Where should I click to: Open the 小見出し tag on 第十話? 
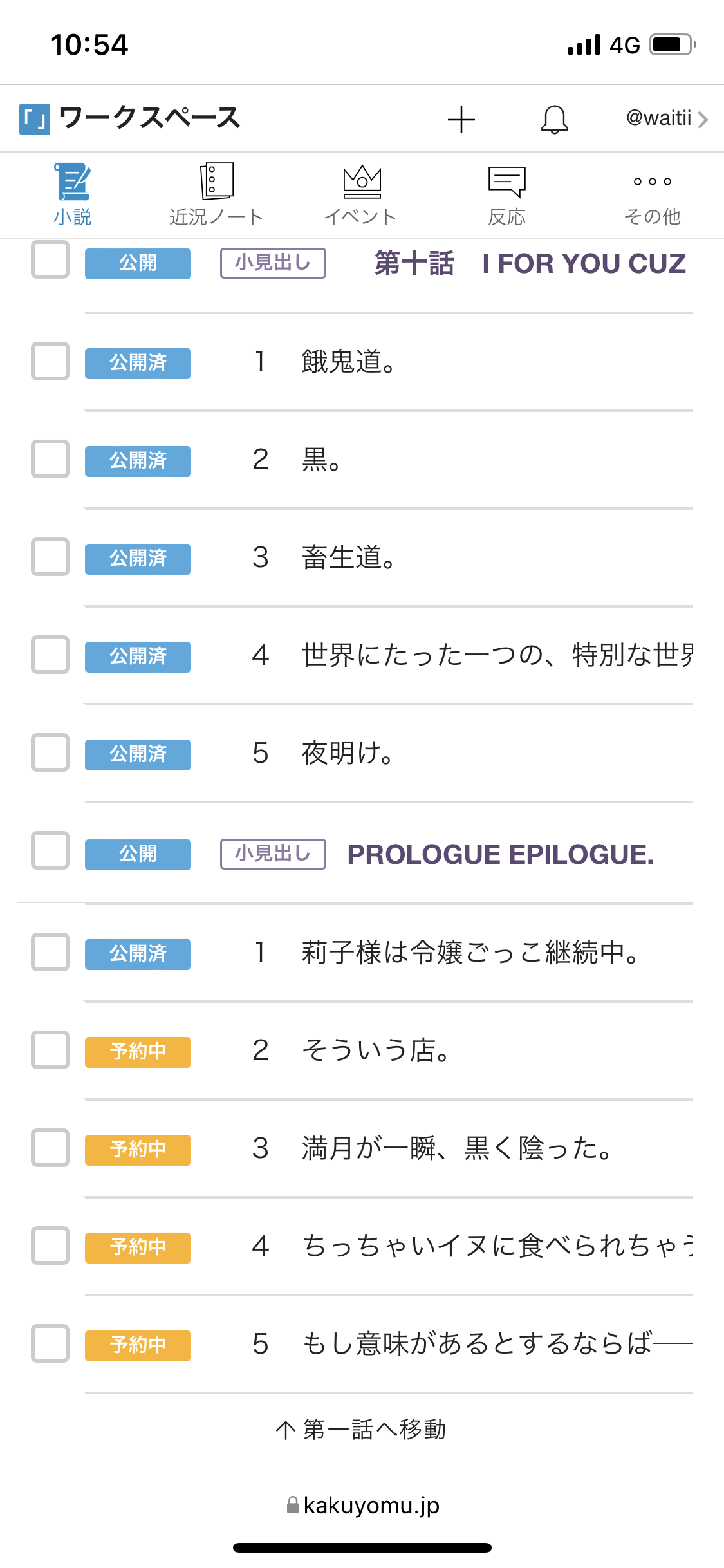click(x=273, y=263)
